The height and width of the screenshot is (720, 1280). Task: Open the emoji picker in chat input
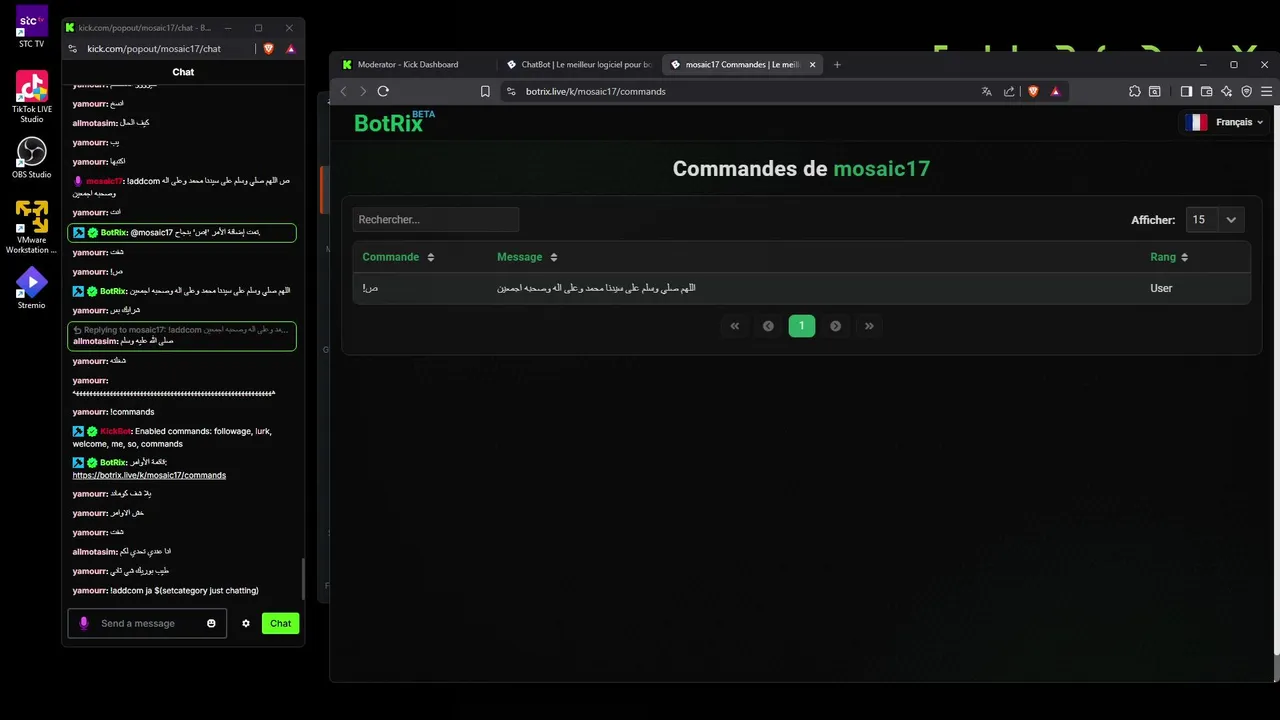pyautogui.click(x=211, y=623)
